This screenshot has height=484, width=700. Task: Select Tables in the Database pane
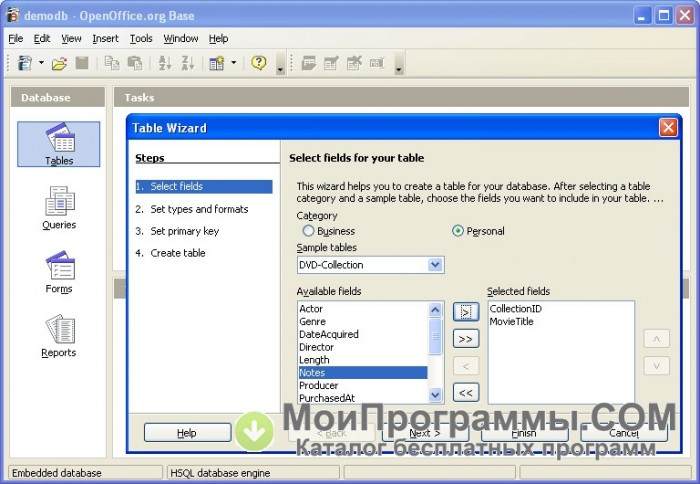pyautogui.click(x=58, y=144)
